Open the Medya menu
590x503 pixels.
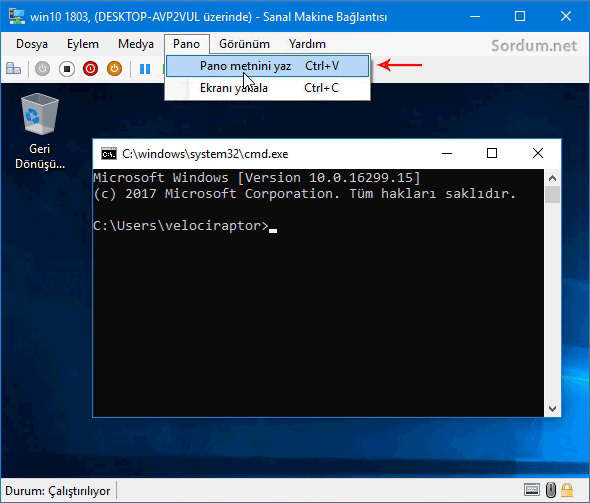136,44
